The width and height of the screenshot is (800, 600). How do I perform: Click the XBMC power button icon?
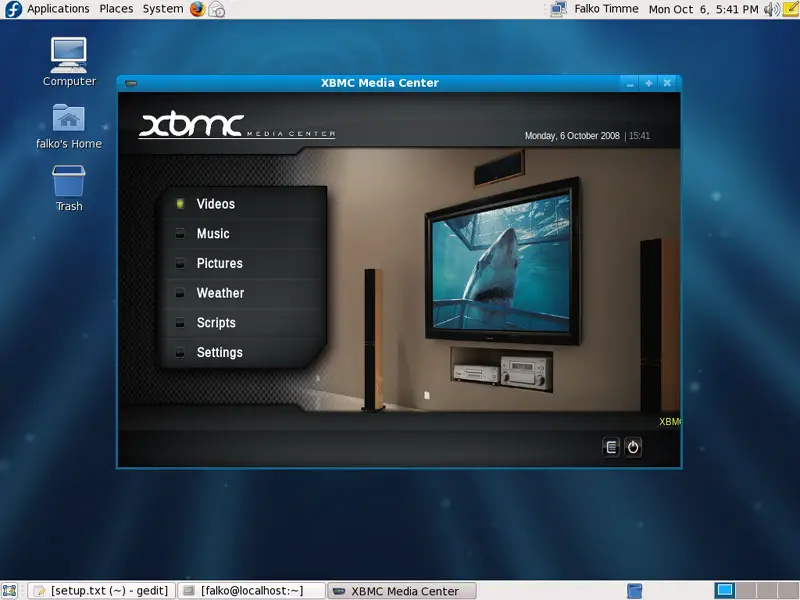(633, 447)
